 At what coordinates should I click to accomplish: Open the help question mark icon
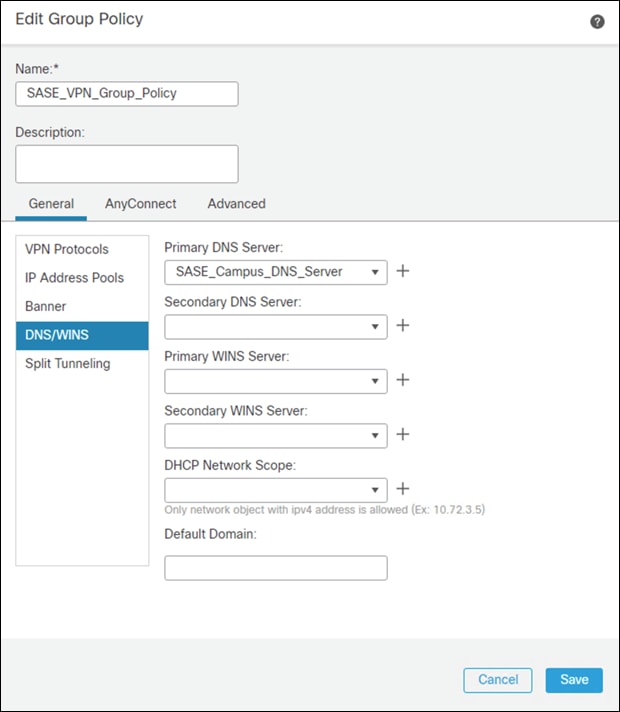click(x=597, y=21)
